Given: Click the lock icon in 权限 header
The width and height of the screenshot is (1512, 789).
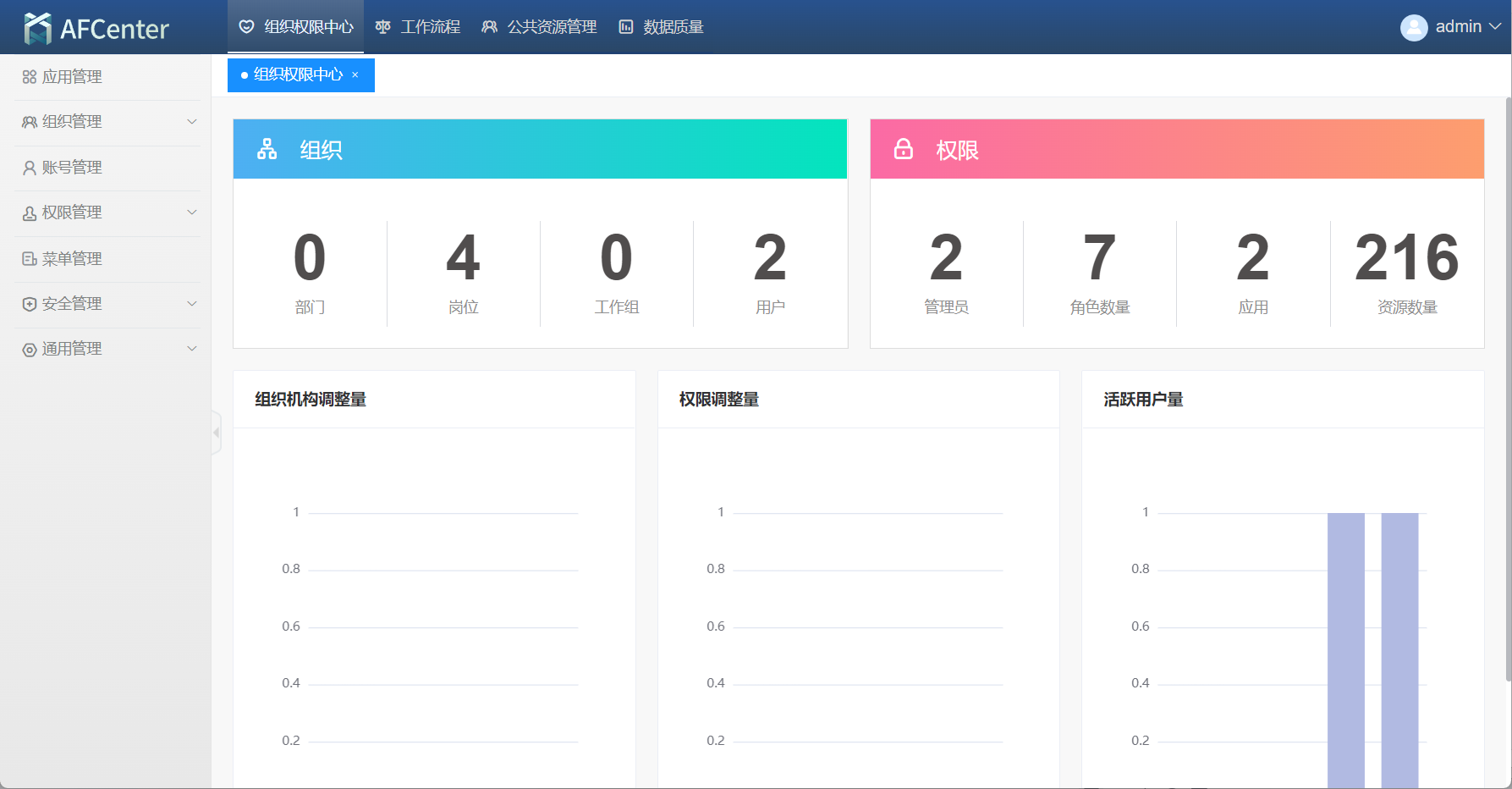Looking at the screenshot, I should click(x=904, y=149).
